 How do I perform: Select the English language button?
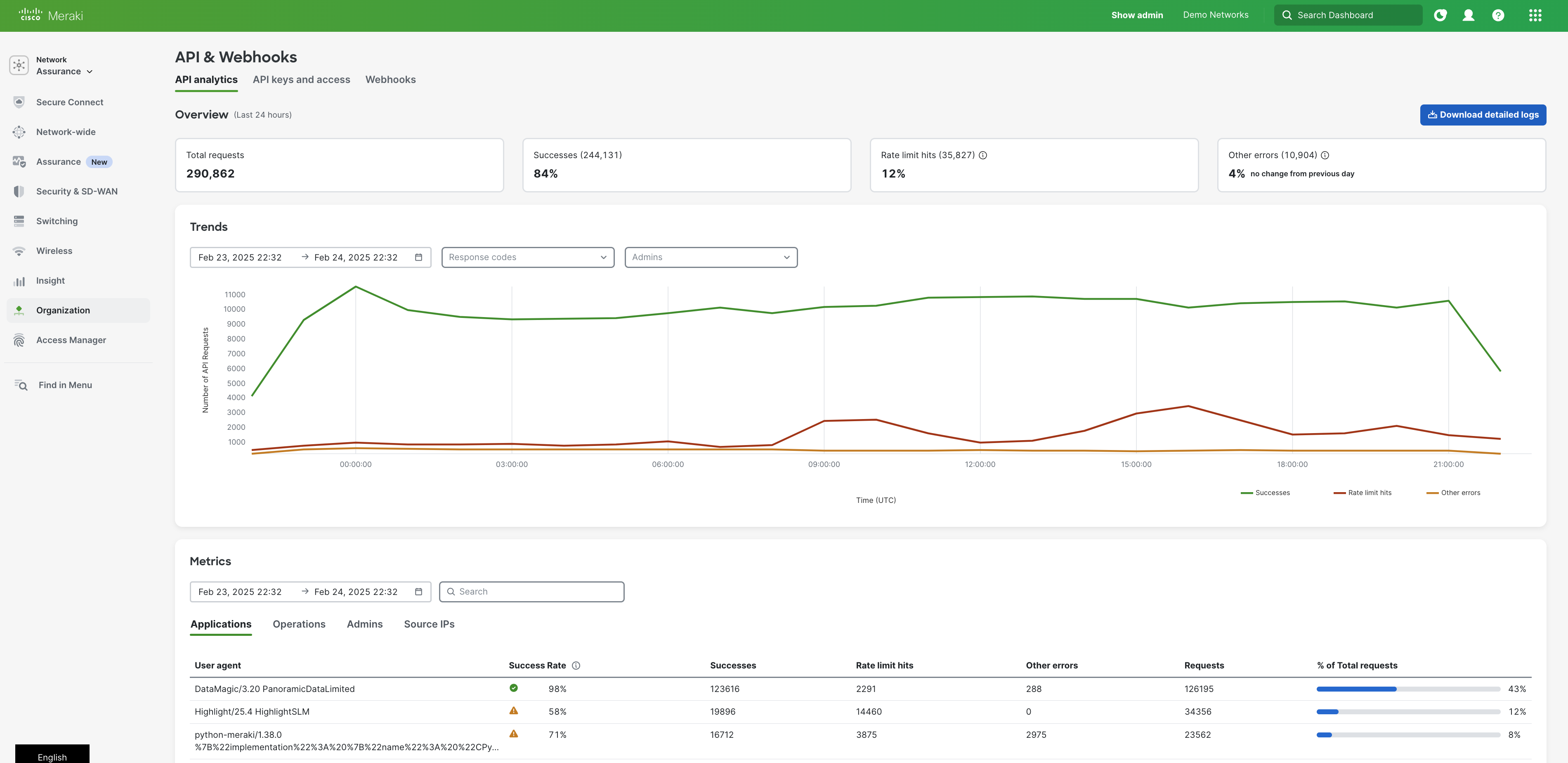pyautogui.click(x=51, y=756)
